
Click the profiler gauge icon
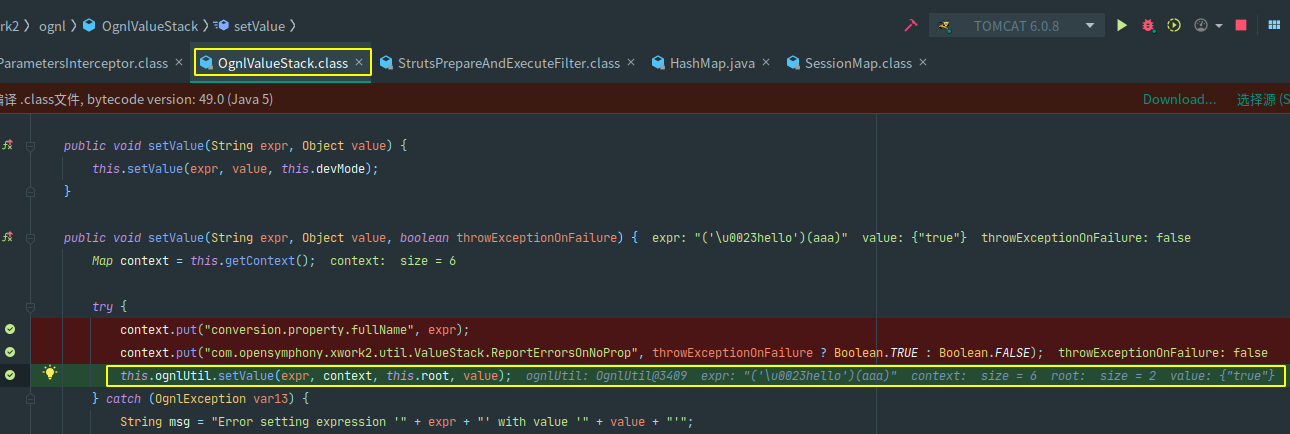[1201, 25]
